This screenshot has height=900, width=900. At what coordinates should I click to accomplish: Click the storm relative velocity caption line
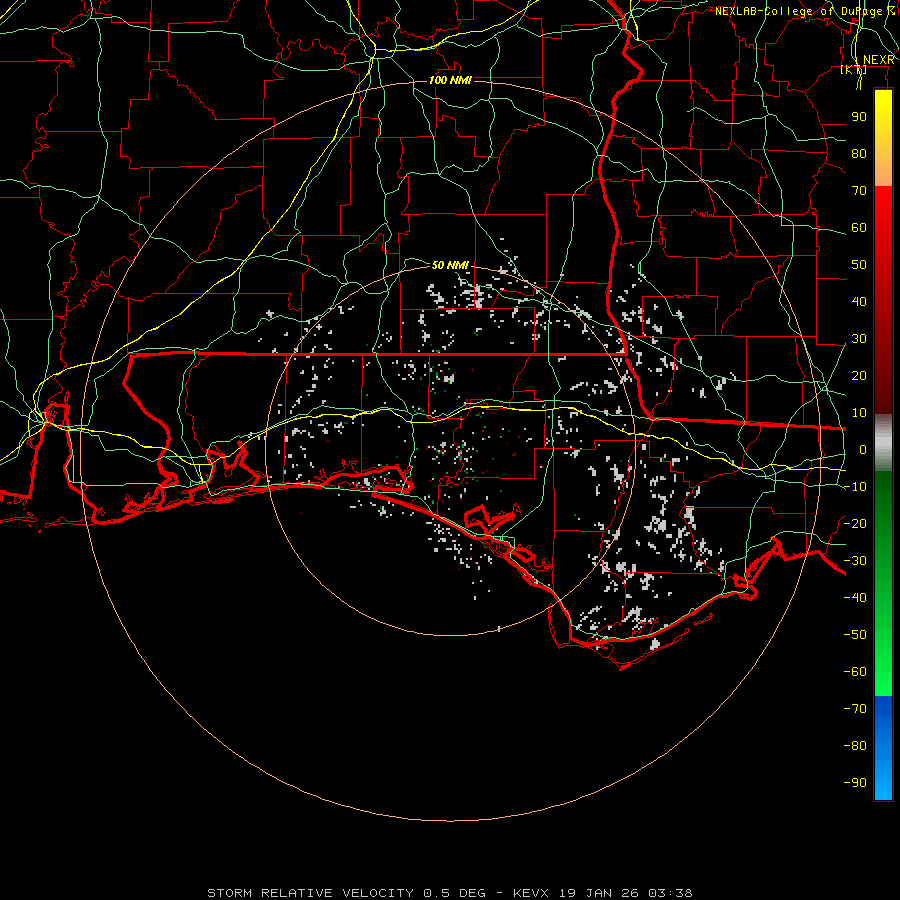coord(450,893)
